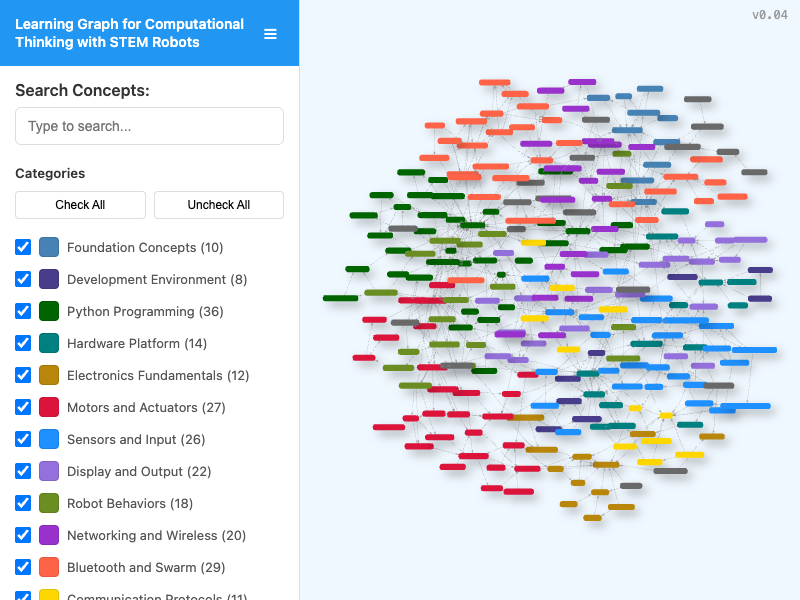Click the "Display and Output (22)" label
The height and width of the screenshot is (600, 800).
[x=139, y=471]
